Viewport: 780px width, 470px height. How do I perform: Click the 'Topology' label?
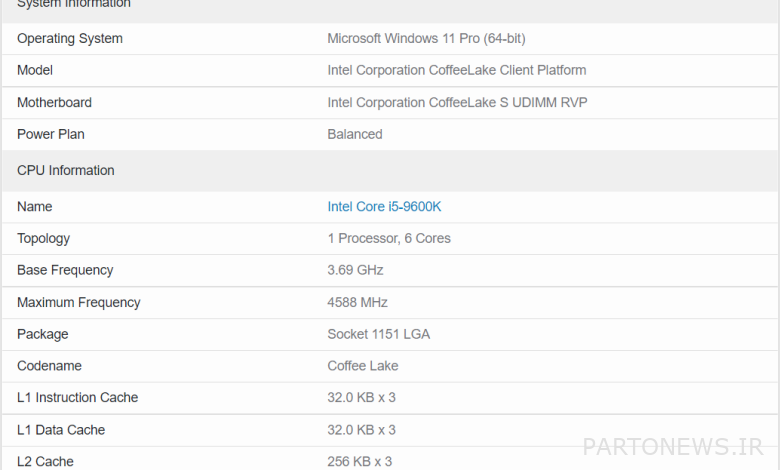[x=43, y=239]
